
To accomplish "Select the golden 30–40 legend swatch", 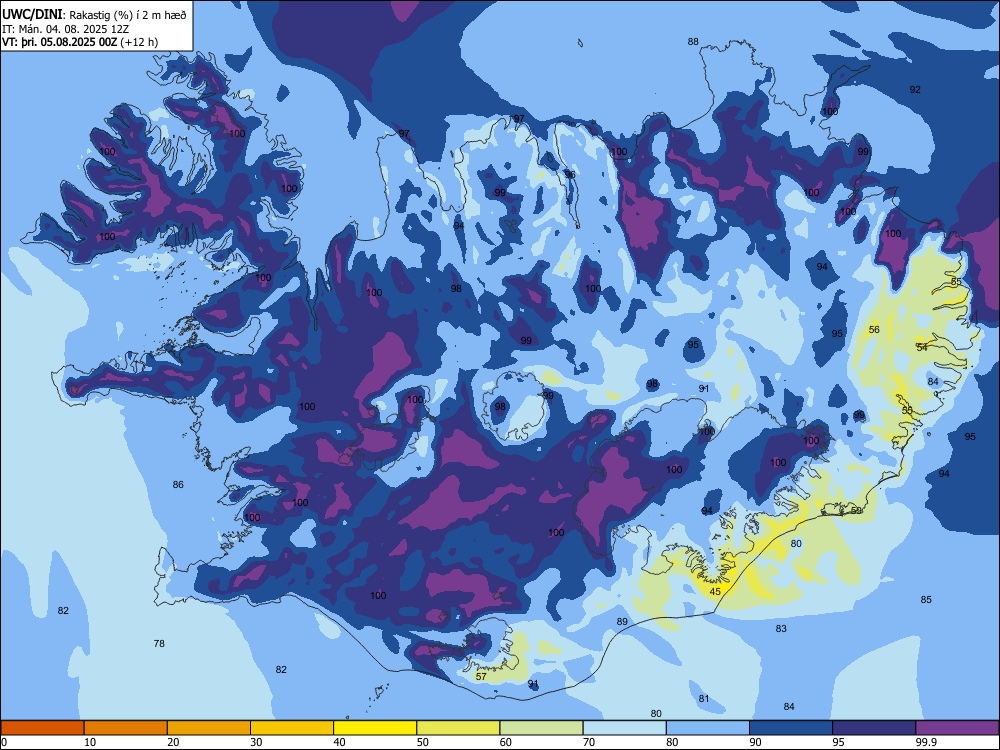I will [292, 728].
